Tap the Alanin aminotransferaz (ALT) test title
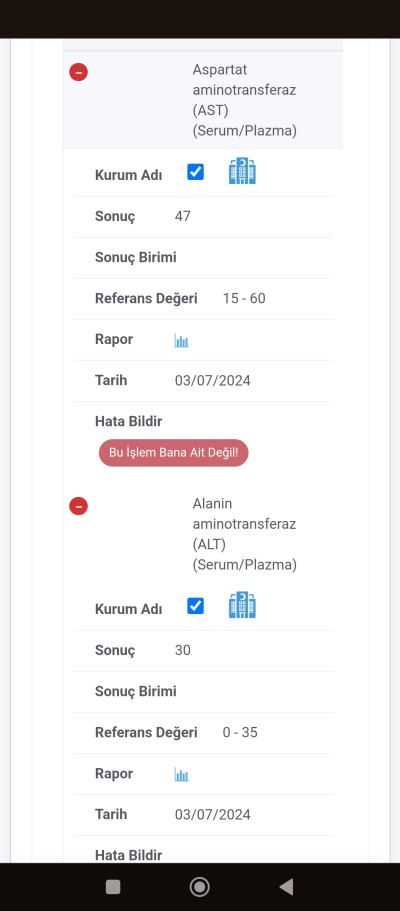The width and height of the screenshot is (400, 911). (245, 535)
